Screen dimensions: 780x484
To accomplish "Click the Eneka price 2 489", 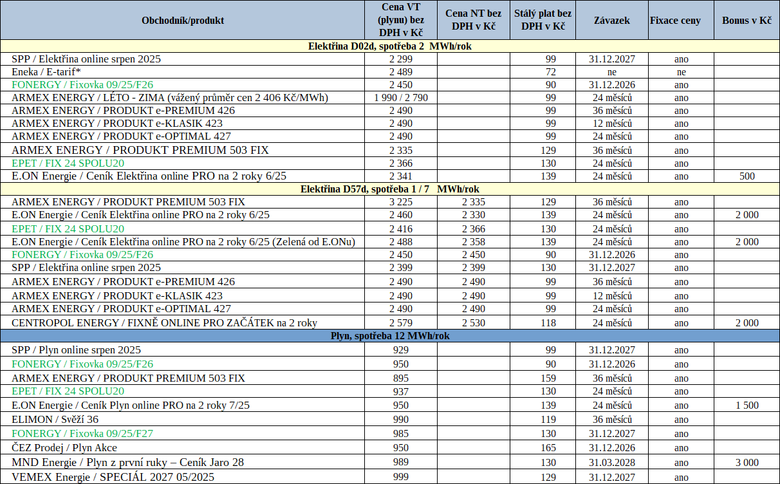I will tap(401, 72).
